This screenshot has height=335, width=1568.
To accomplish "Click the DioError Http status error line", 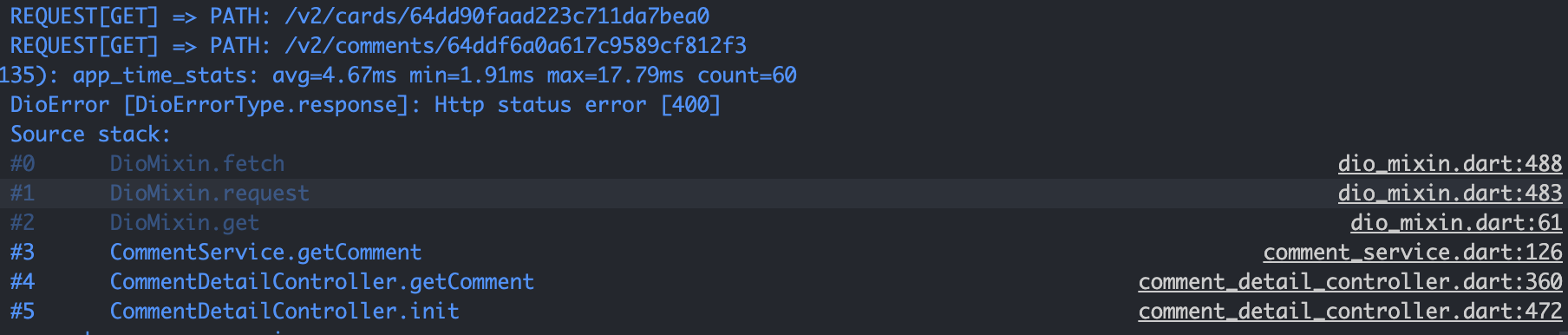I will [x=365, y=104].
